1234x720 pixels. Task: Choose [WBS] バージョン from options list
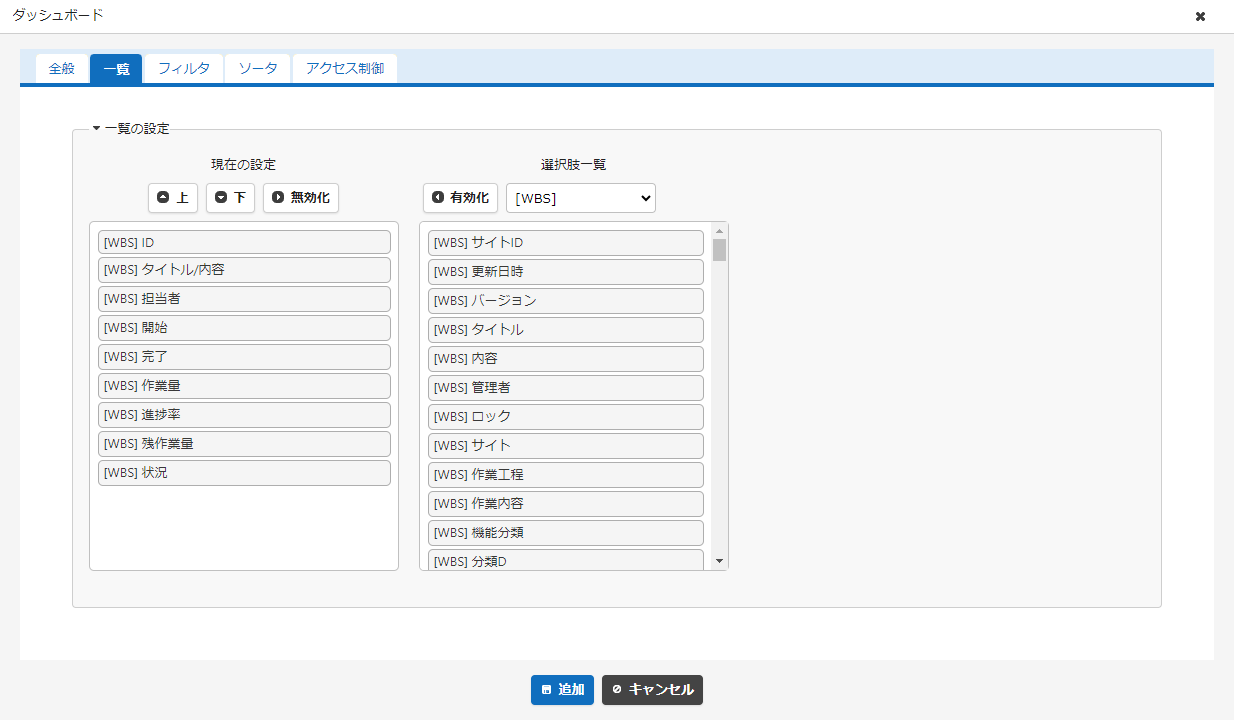[x=566, y=301]
